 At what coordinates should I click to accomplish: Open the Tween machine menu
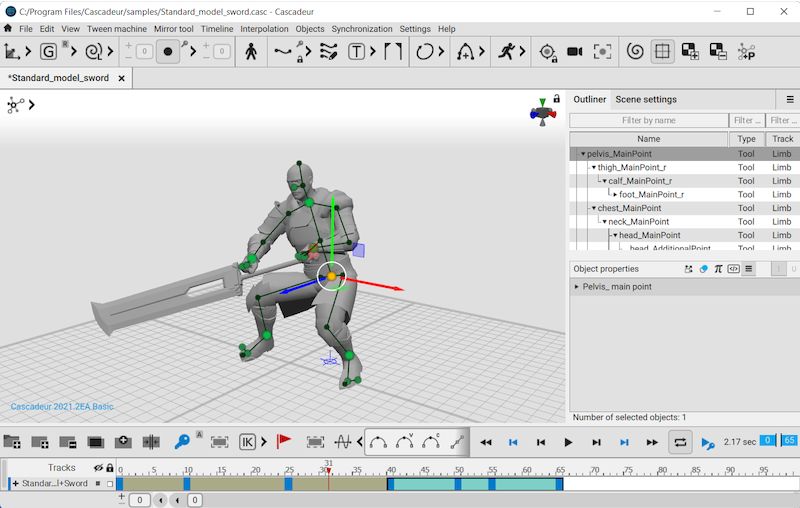(x=116, y=29)
